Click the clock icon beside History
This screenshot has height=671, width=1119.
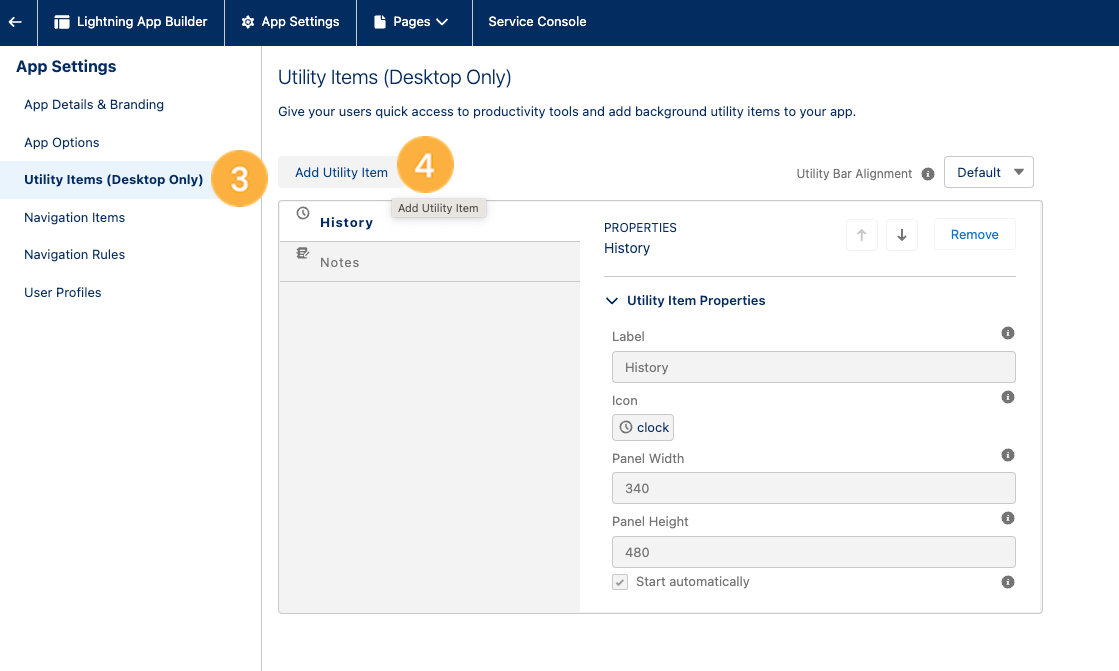tap(303, 213)
